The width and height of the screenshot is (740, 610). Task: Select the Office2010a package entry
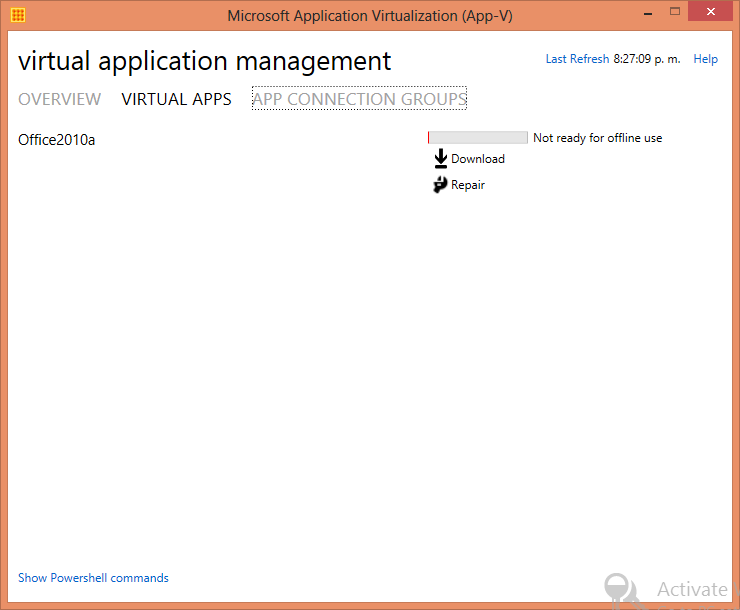56,140
